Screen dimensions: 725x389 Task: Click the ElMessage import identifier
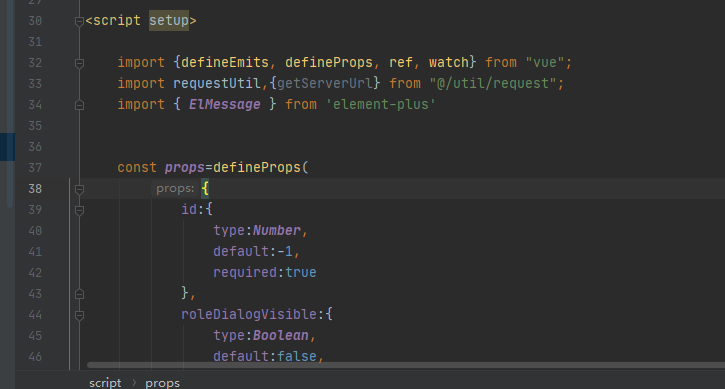[224, 105]
